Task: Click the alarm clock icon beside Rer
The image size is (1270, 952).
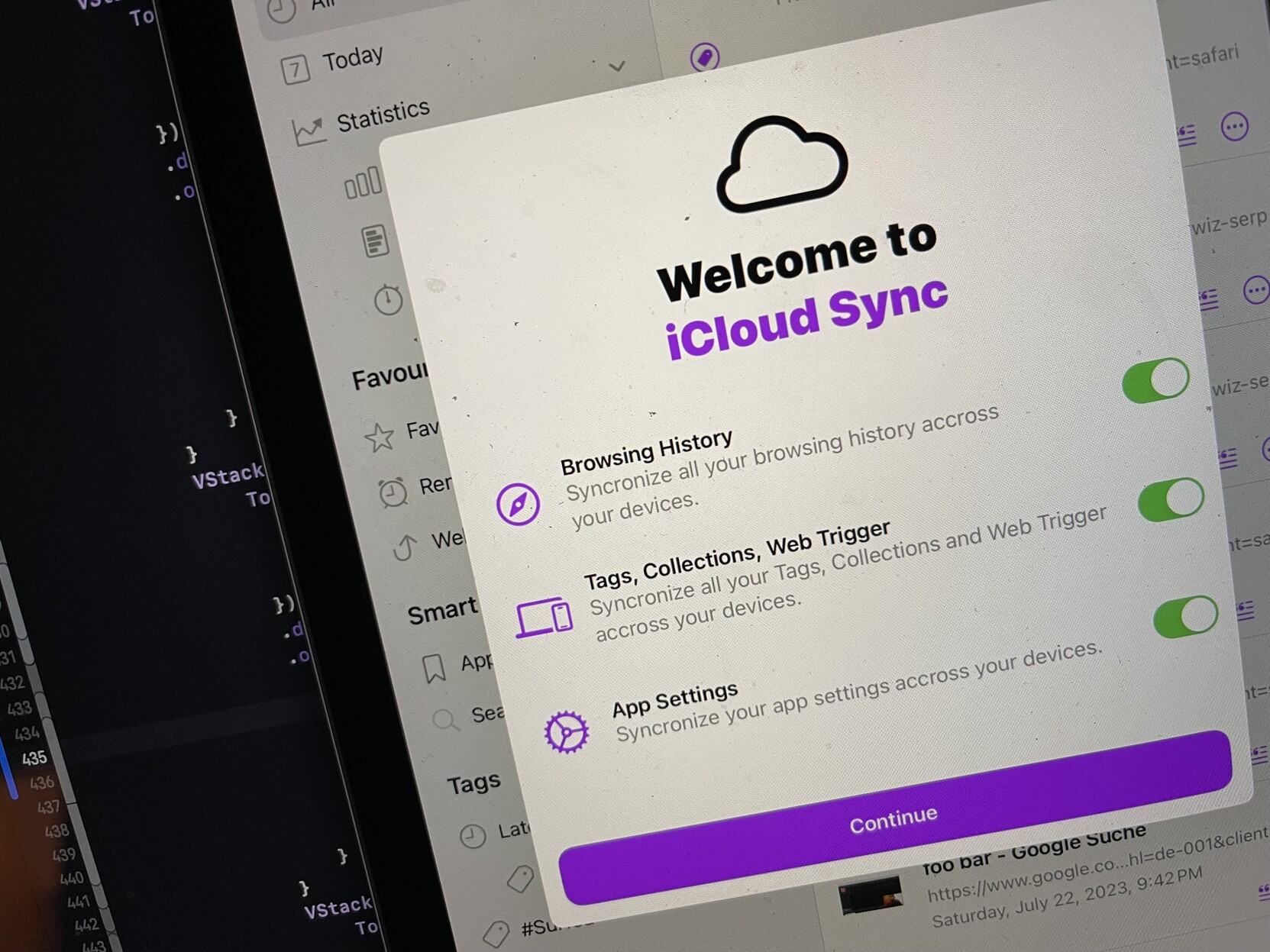Action: 393,492
